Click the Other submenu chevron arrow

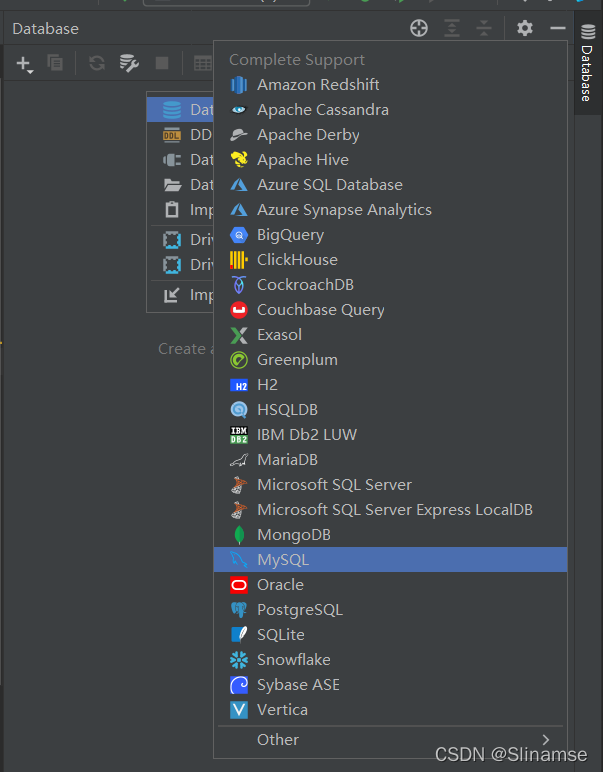click(x=545, y=740)
